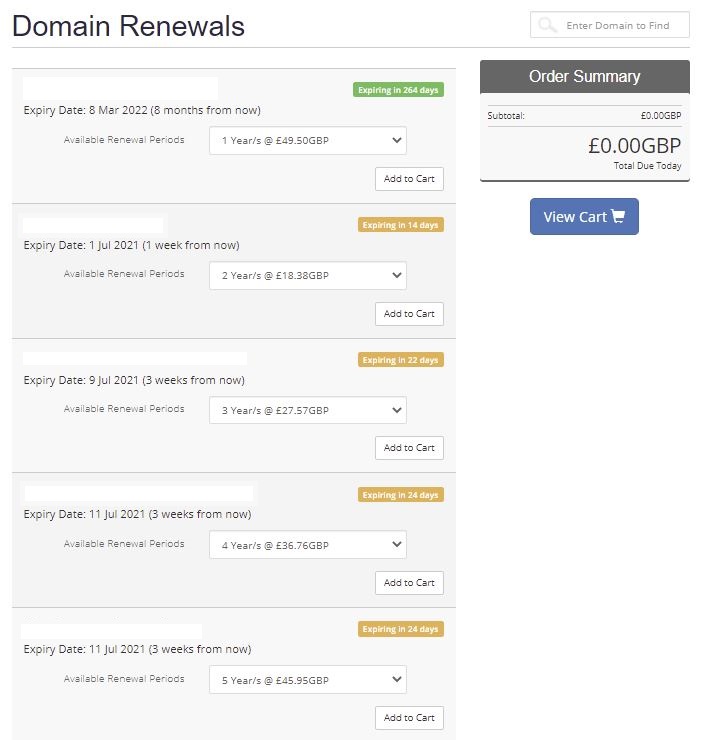Add the 5 Year/s renewal domain to cart

(409, 718)
